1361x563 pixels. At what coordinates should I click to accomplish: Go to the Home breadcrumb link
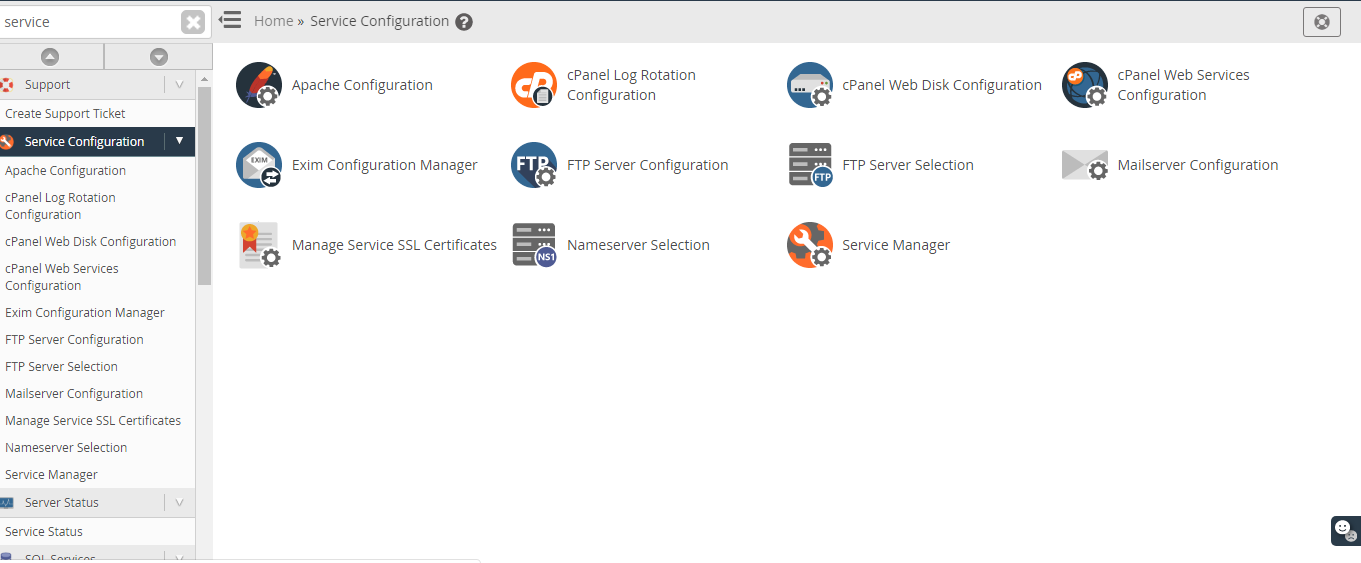click(273, 21)
